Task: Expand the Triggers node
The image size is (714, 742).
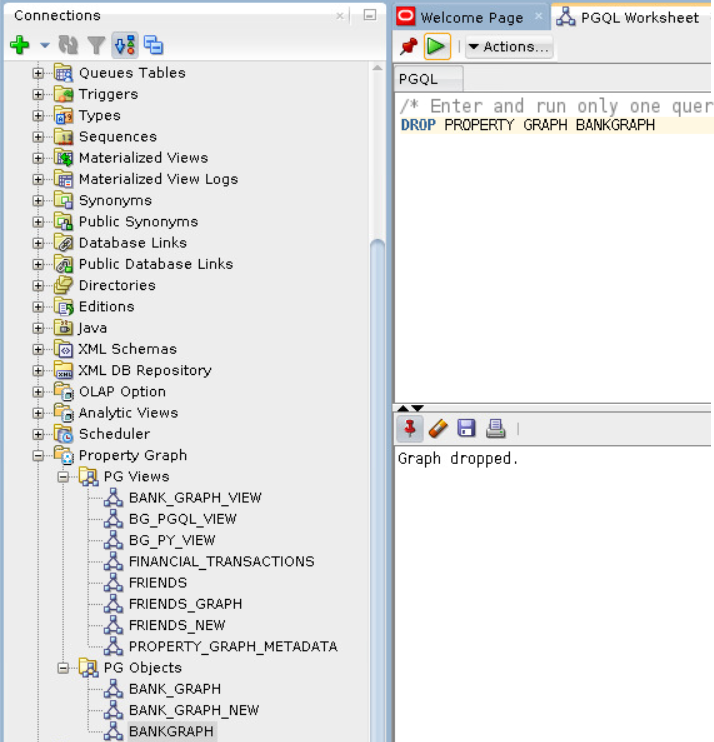Action: 38,94
